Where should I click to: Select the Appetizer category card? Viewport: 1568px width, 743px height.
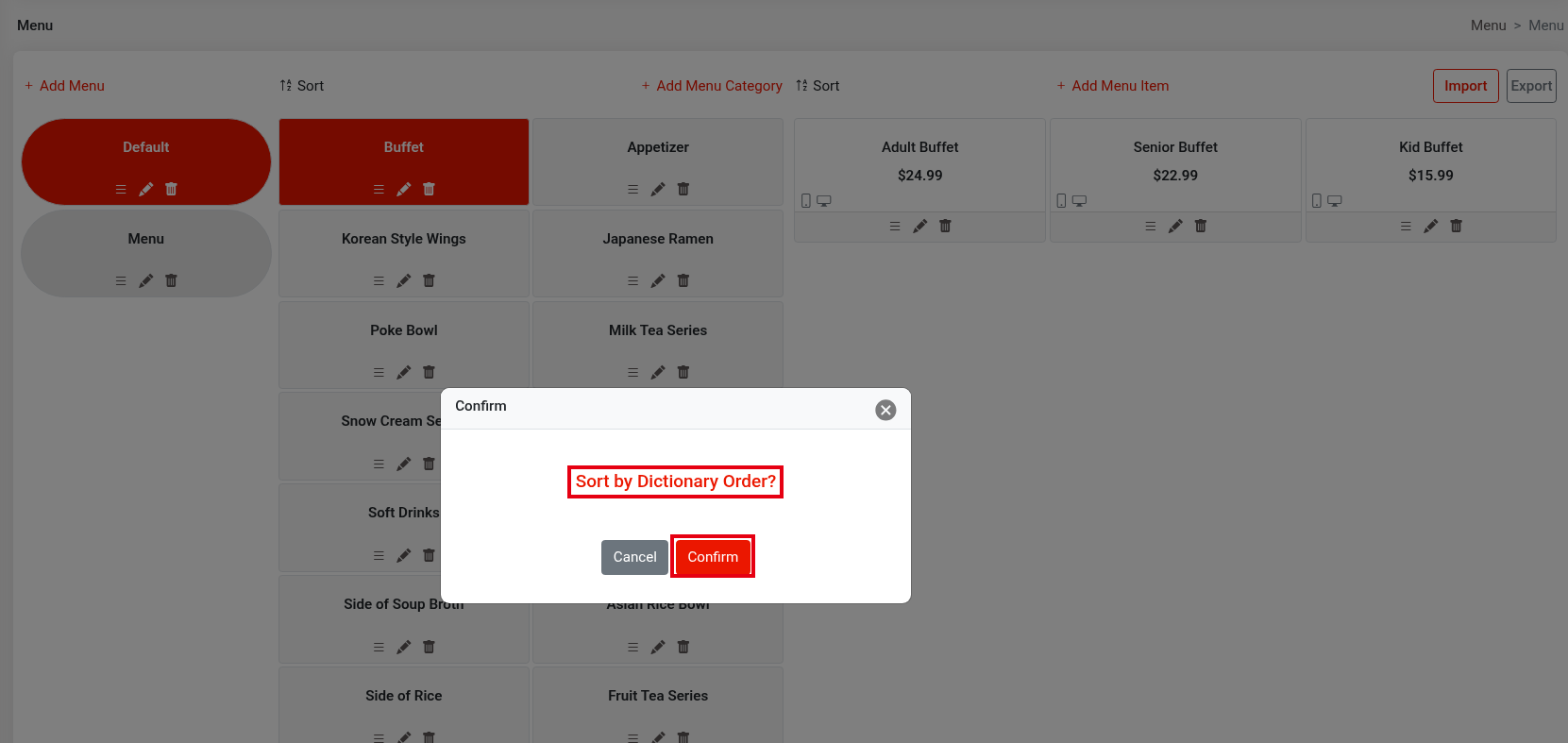click(658, 161)
